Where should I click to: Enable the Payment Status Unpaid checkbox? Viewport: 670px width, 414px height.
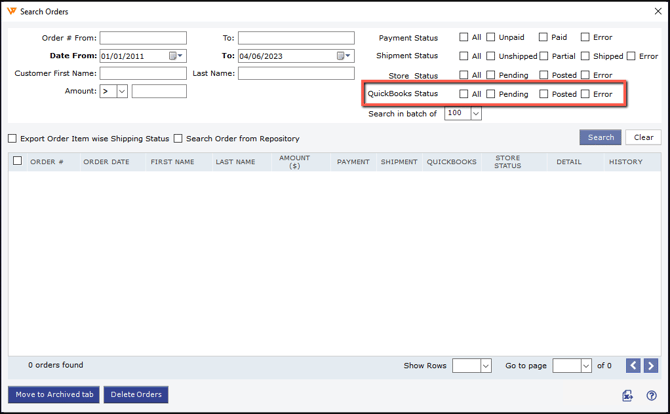point(491,37)
